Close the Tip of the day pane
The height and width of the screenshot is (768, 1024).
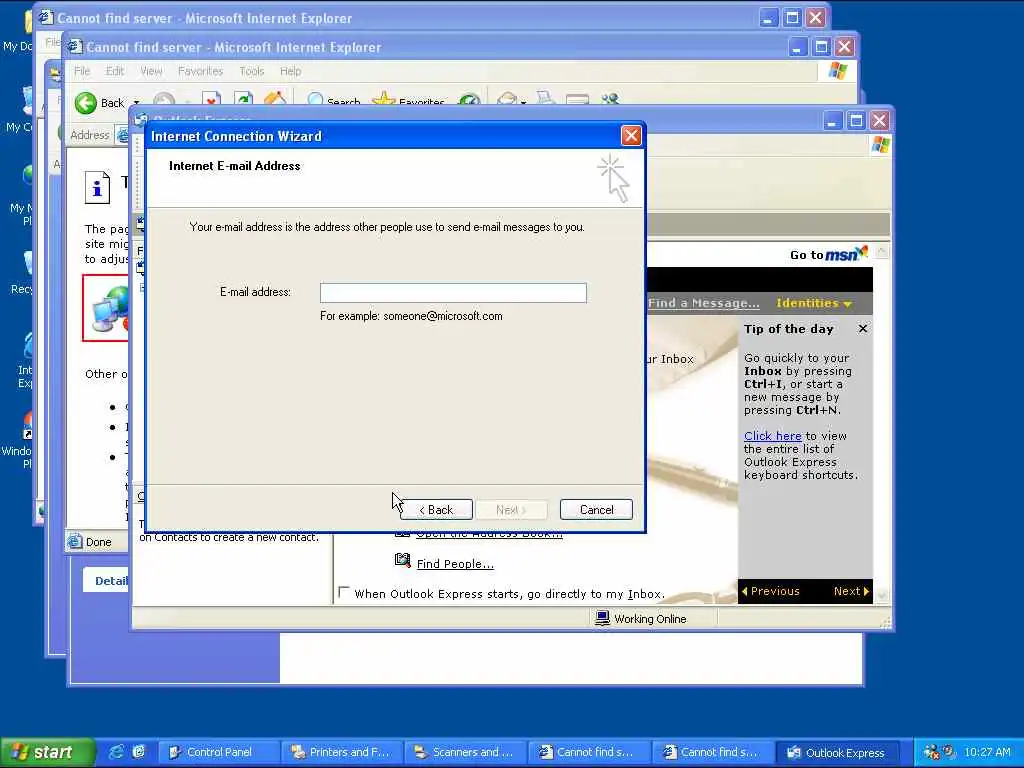click(863, 328)
